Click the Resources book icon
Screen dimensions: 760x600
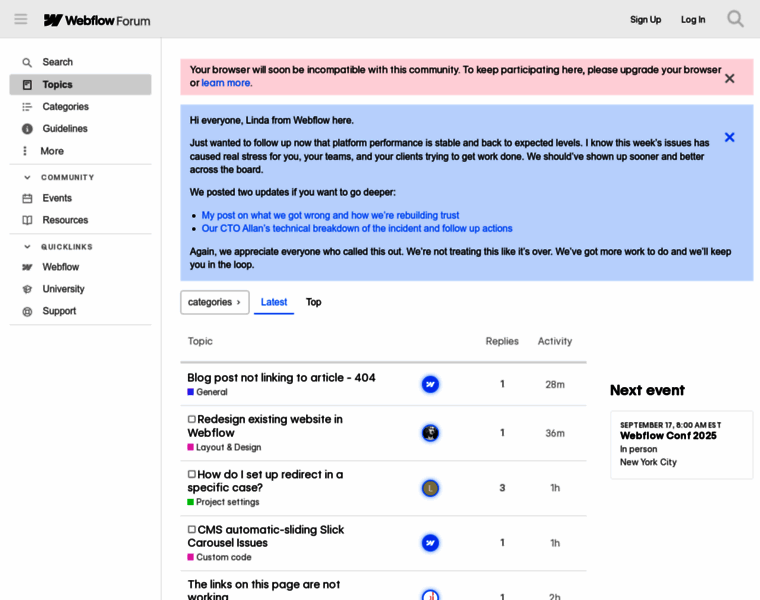(27, 220)
